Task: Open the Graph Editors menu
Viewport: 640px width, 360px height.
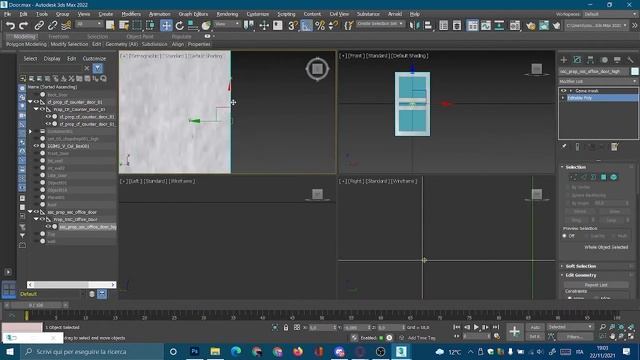Action: click(193, 14)
